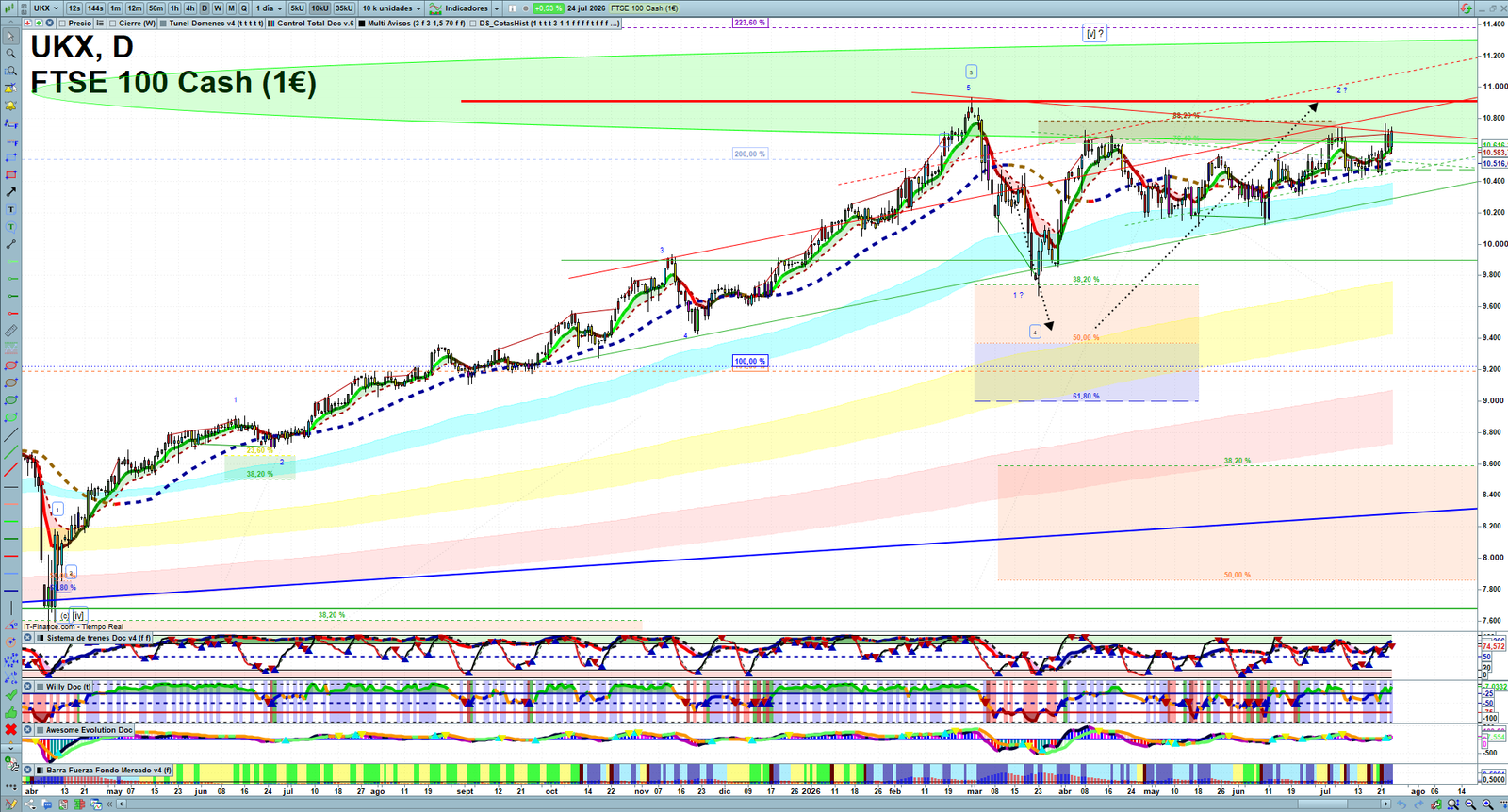The width and height of the screenshot is (1508, 812).
Task: Click Control Total Doc v.6 label
Action: (316, 23)
